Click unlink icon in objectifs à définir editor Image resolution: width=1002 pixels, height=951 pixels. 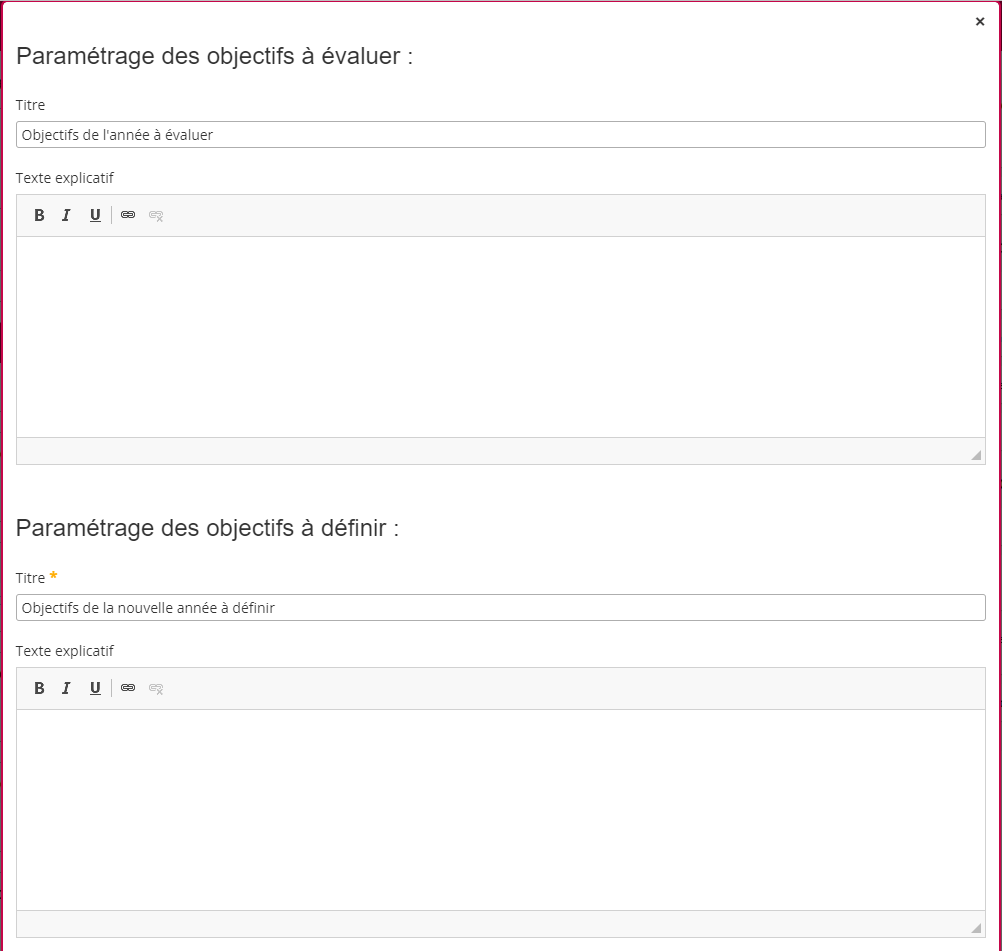coord(156,688)
